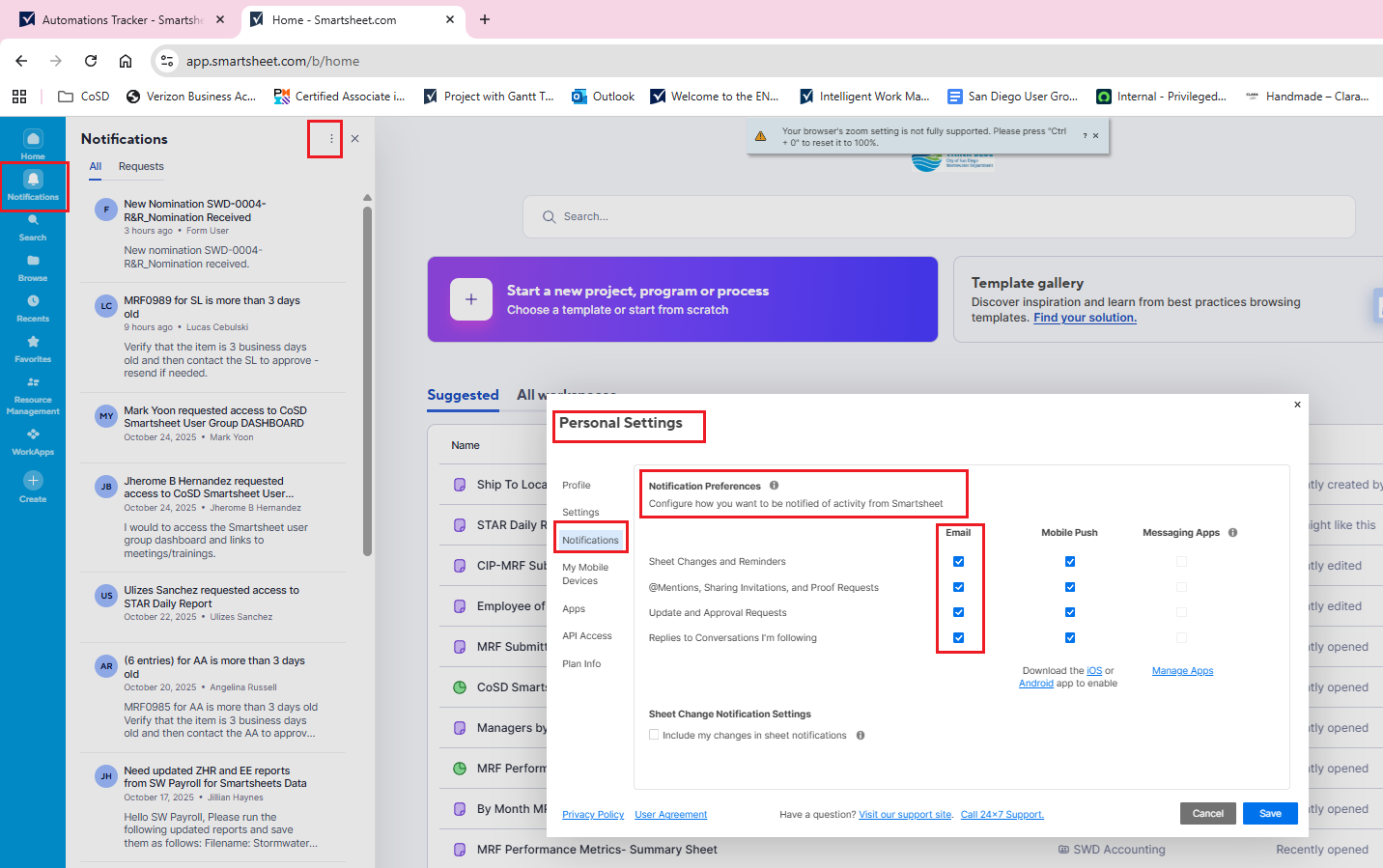Image resolution: width=1383 pixels, height=868 pixels.
Task: Open MRF0989 for SL notification
Action: click(x=212, y=336)
